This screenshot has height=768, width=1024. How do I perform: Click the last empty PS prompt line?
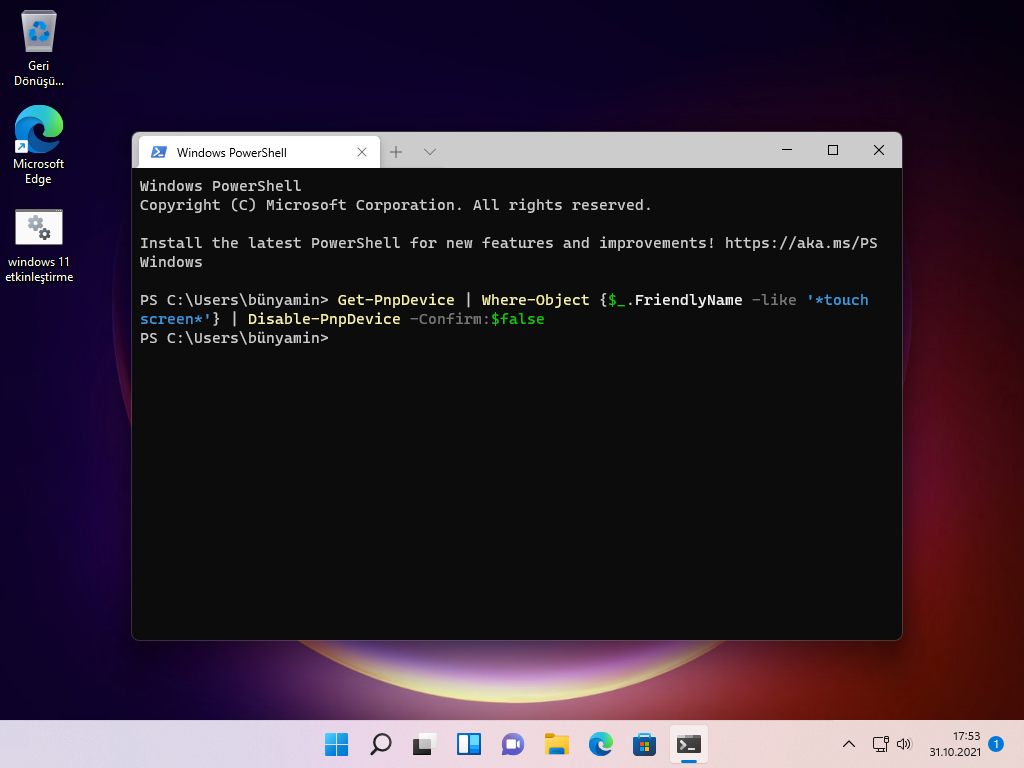coord(234,338)
